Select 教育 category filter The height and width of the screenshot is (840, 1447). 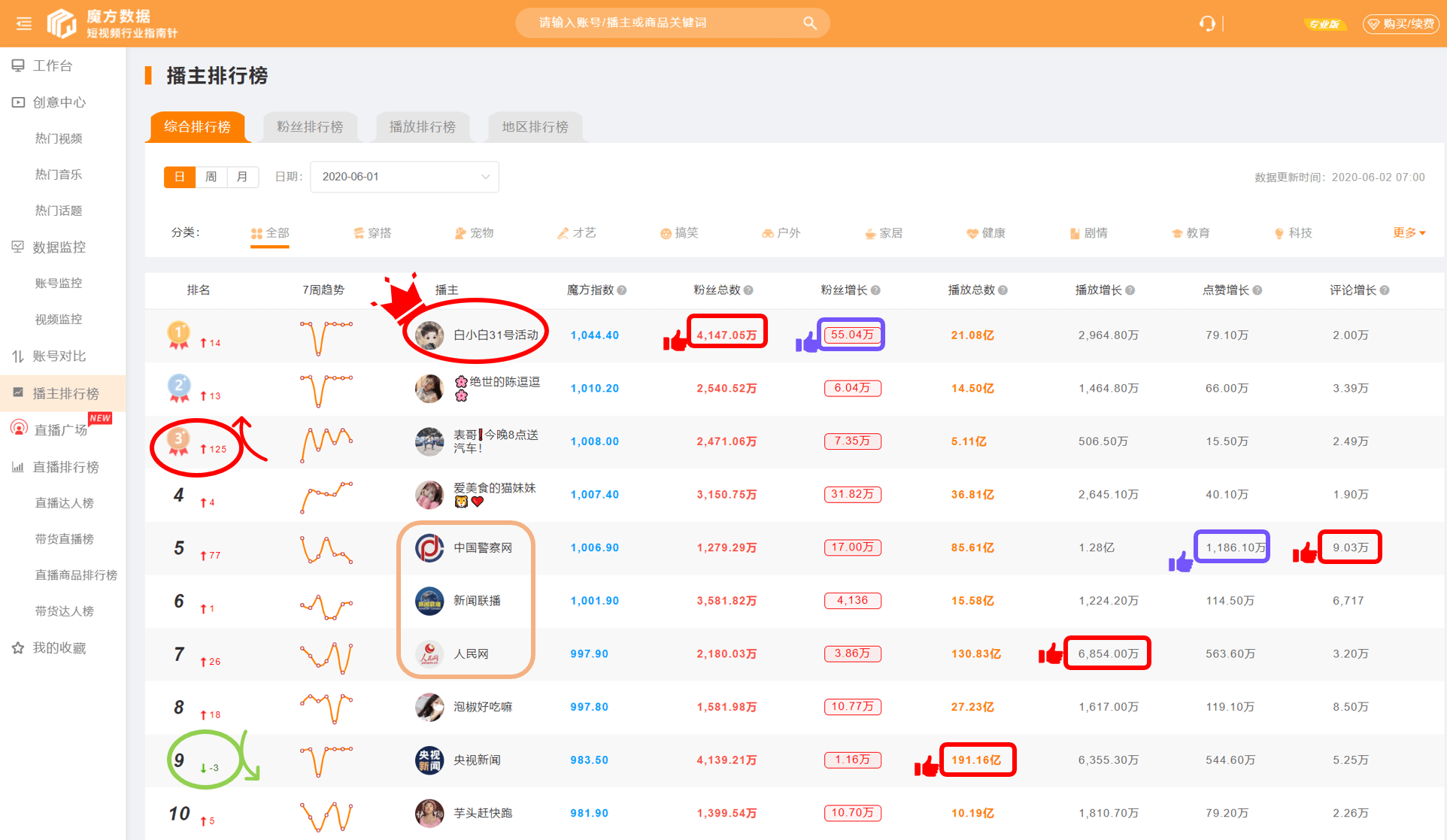click(x=1191, y=233)
